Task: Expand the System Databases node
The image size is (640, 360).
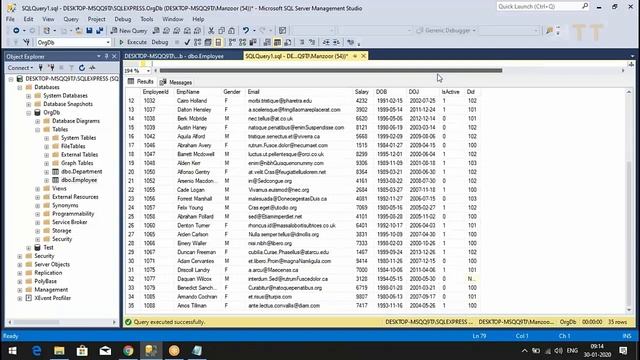Action: coord(29,96)
